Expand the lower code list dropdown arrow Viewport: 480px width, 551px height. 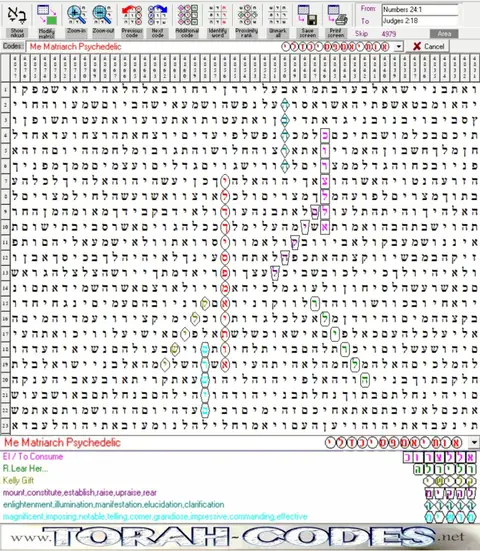point(475,442)
